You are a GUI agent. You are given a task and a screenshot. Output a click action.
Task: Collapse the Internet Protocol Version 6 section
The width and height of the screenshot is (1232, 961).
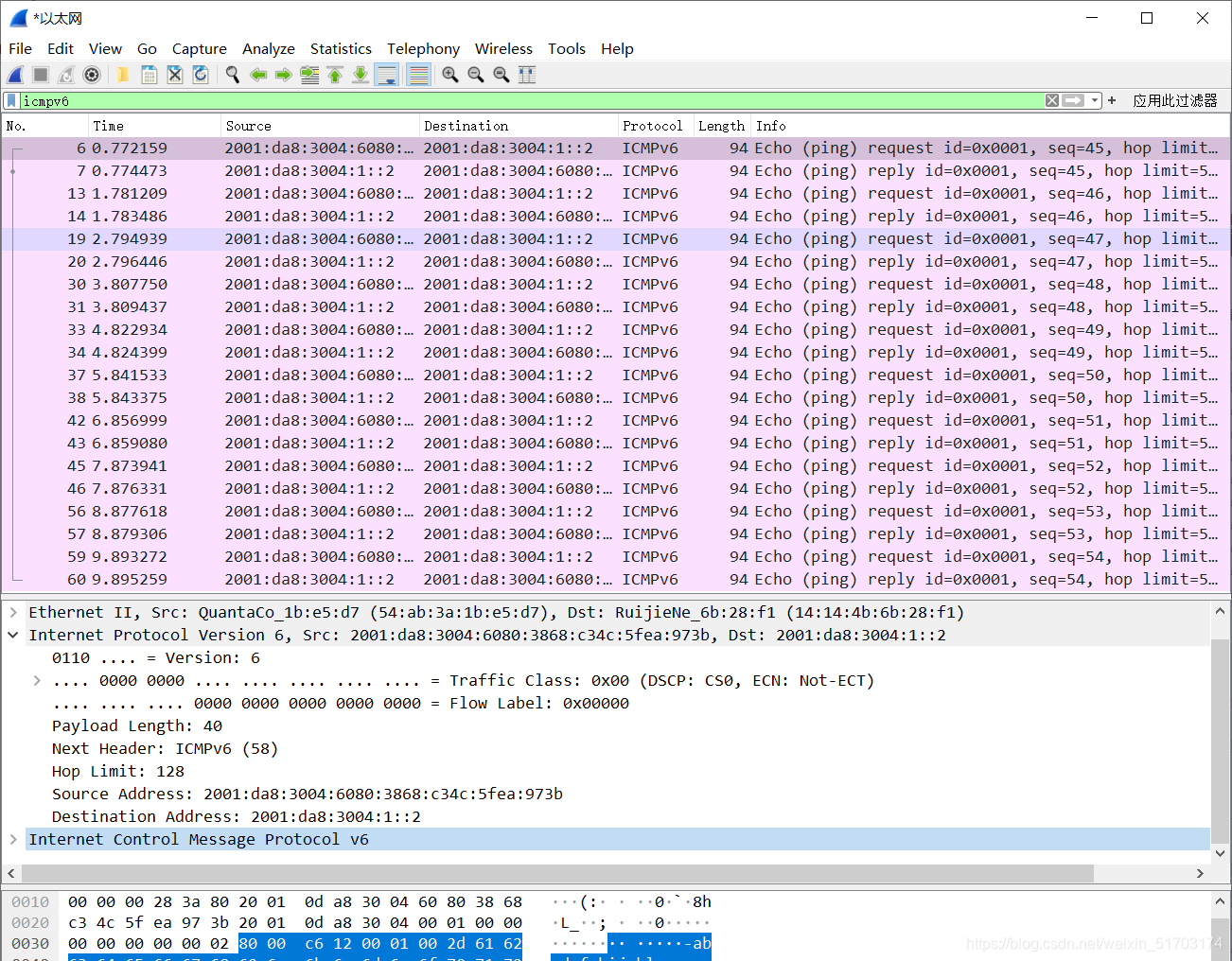(12, 635)
